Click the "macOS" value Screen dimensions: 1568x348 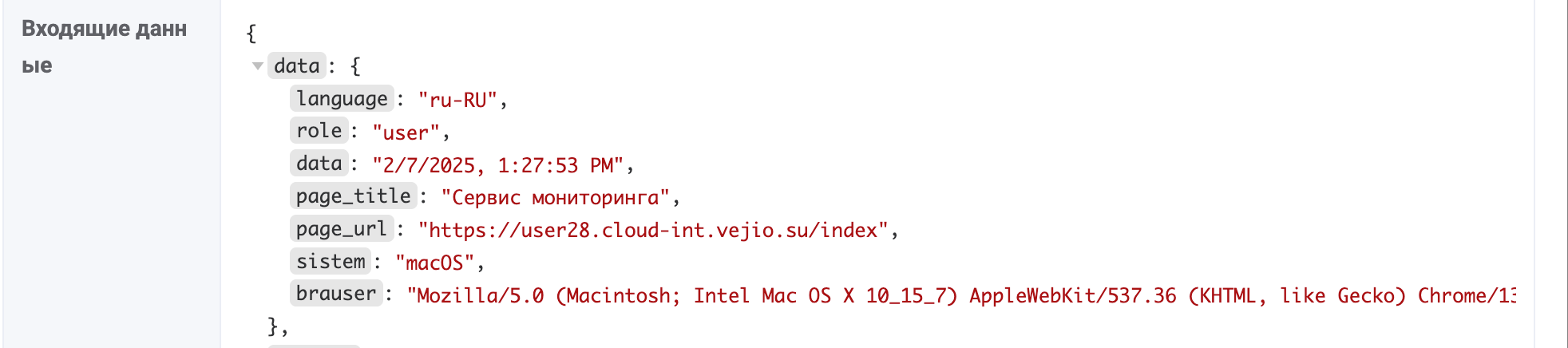pos(435,263)
